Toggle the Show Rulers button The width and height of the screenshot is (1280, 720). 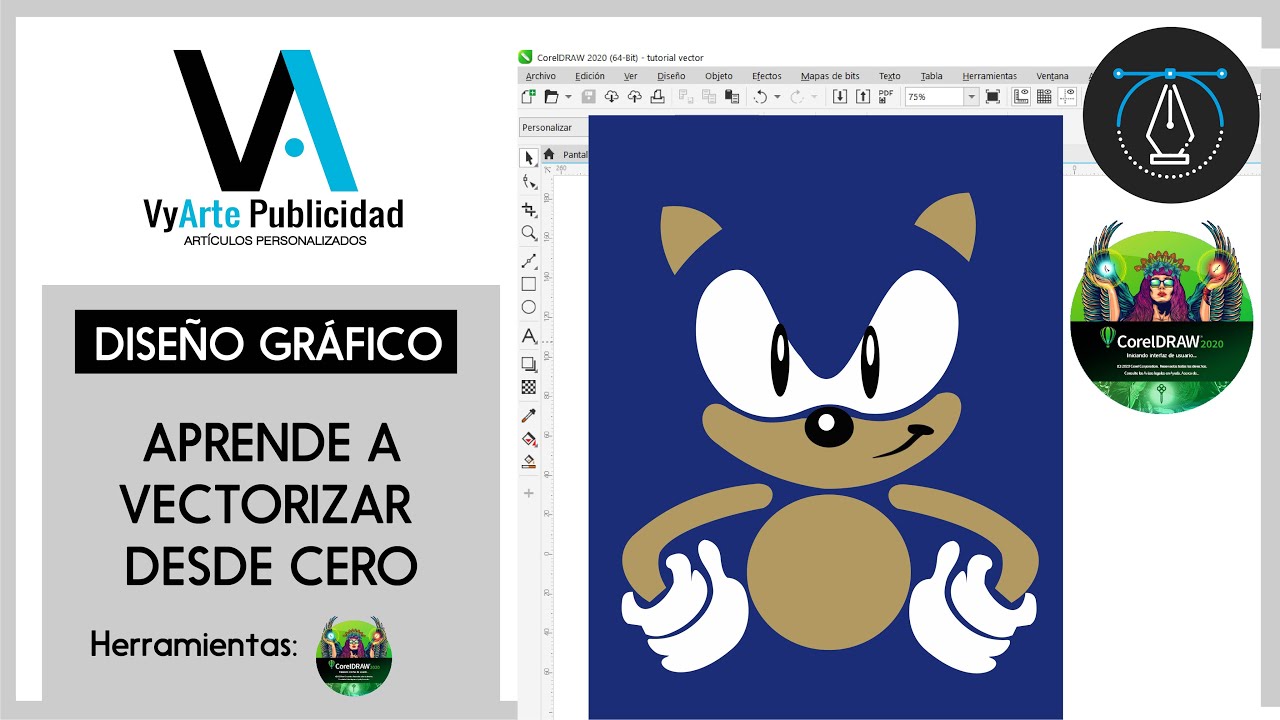coord(1021,96)
